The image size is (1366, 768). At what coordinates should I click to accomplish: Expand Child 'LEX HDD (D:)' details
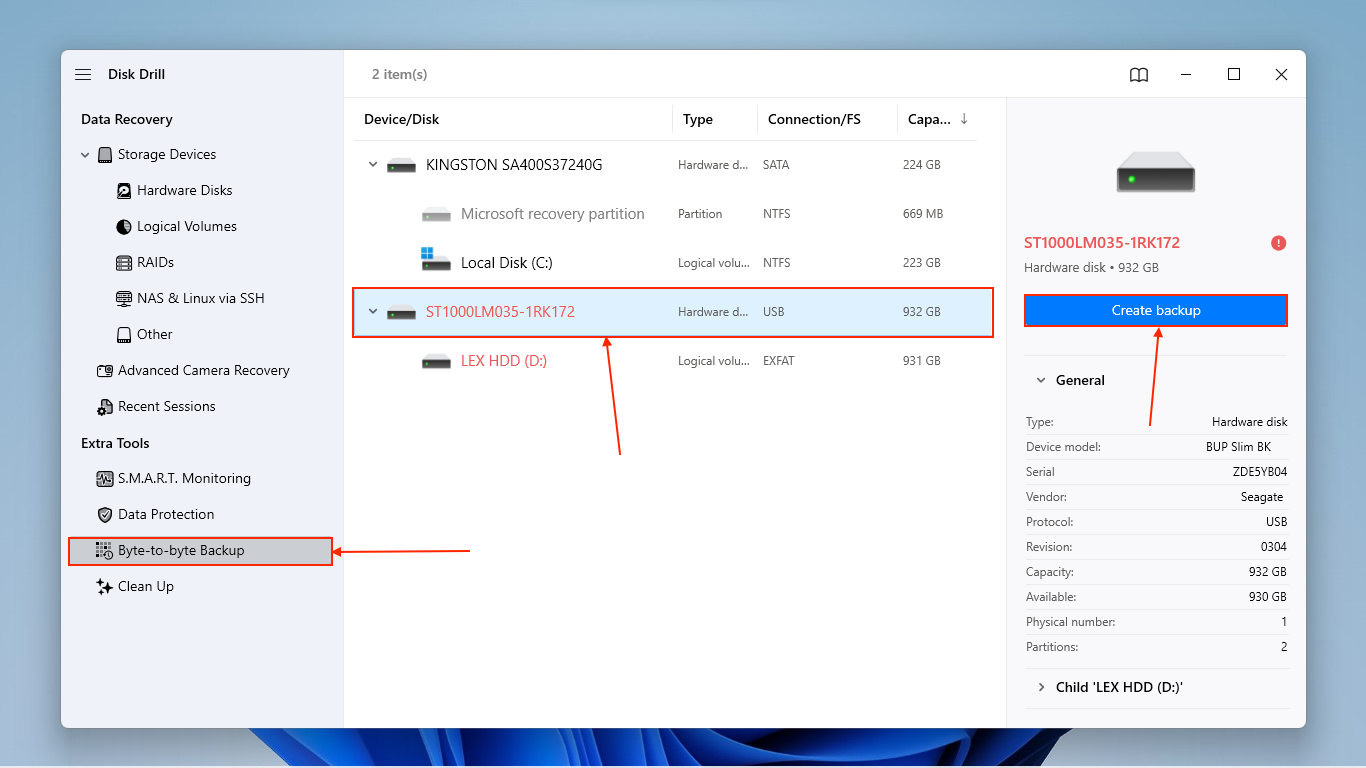tap(1040, 687)
